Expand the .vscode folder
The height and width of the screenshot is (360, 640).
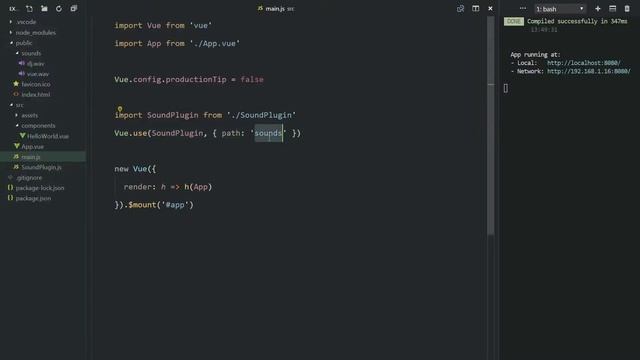point(26,22)
